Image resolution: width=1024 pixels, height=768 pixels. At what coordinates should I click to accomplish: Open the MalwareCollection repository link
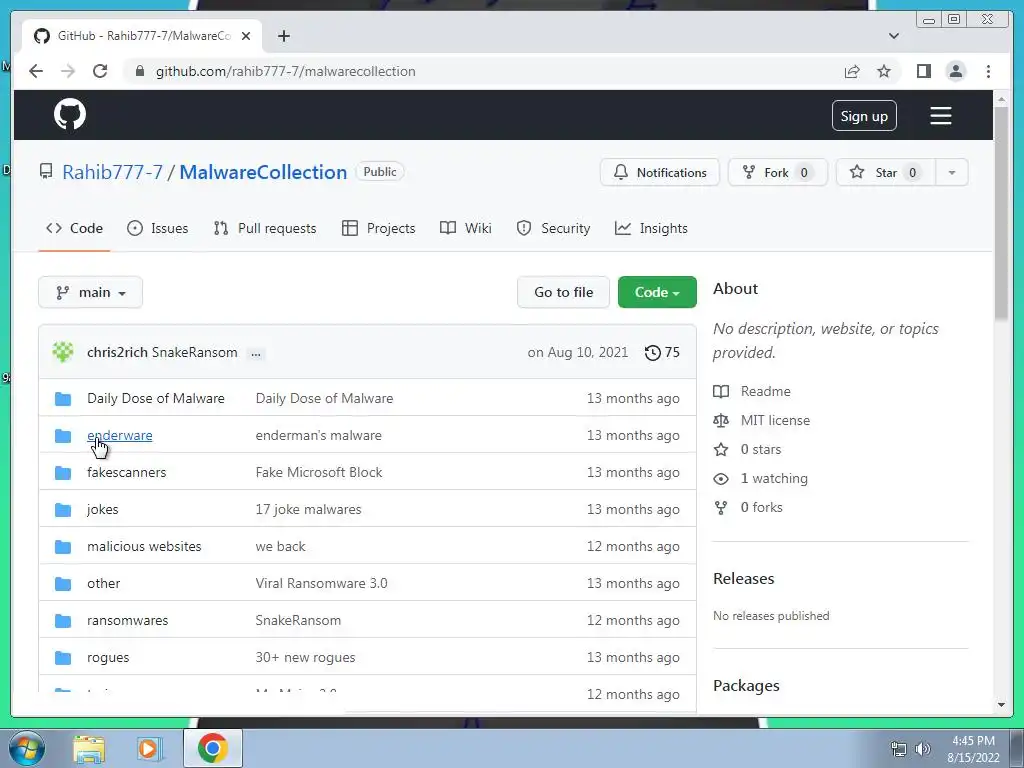tap(263, 172)
